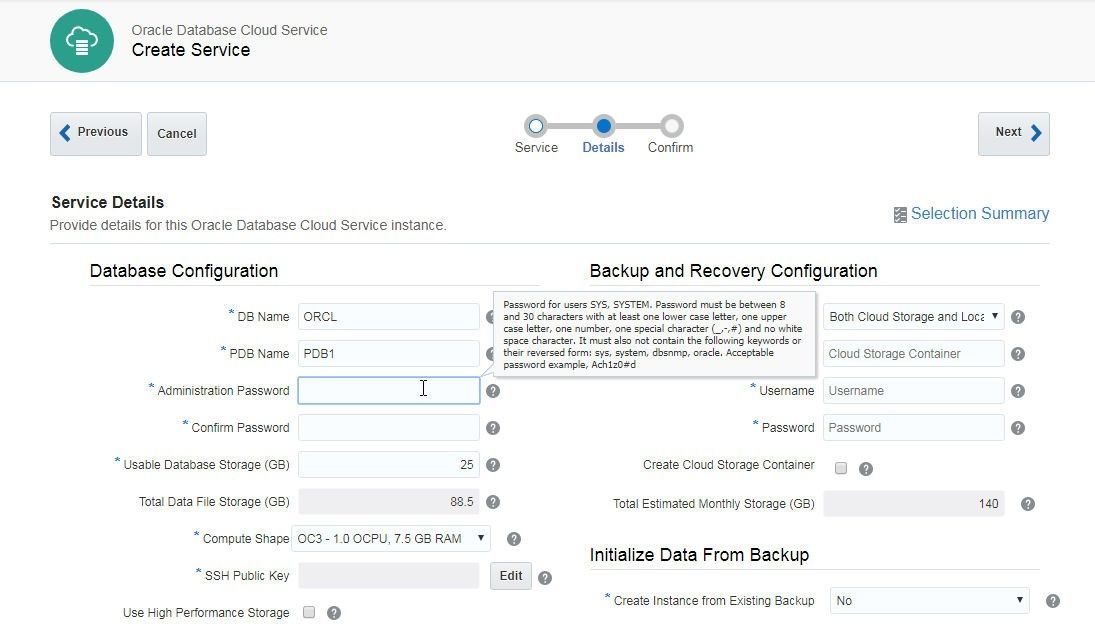Show help for Create Cloud Storage Container

point(866,469)
